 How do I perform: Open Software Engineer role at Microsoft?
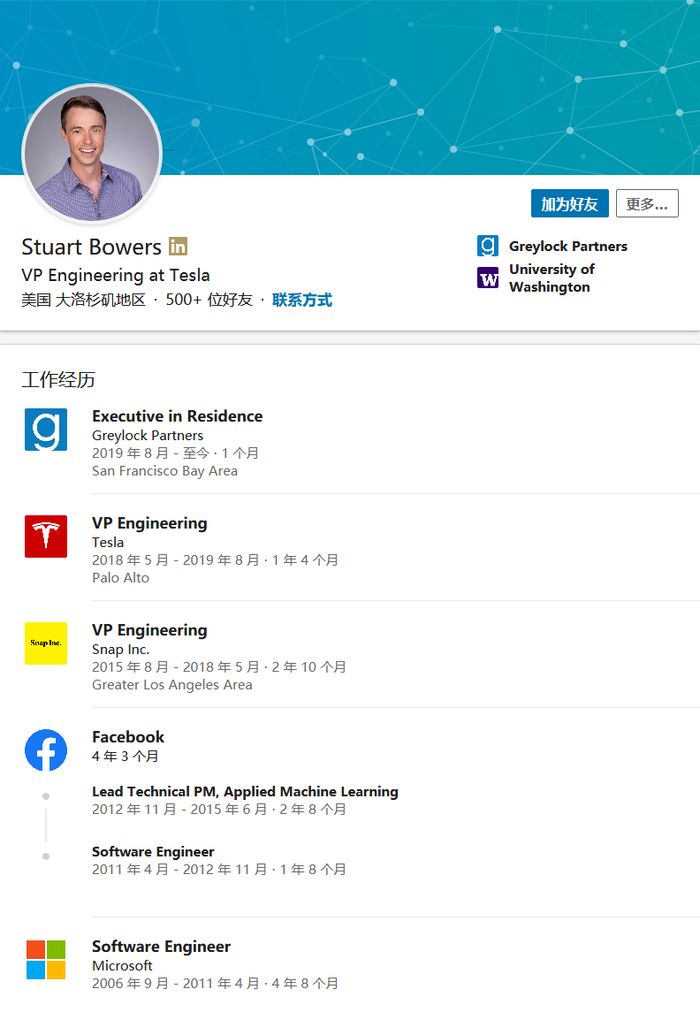coord(161,946)
